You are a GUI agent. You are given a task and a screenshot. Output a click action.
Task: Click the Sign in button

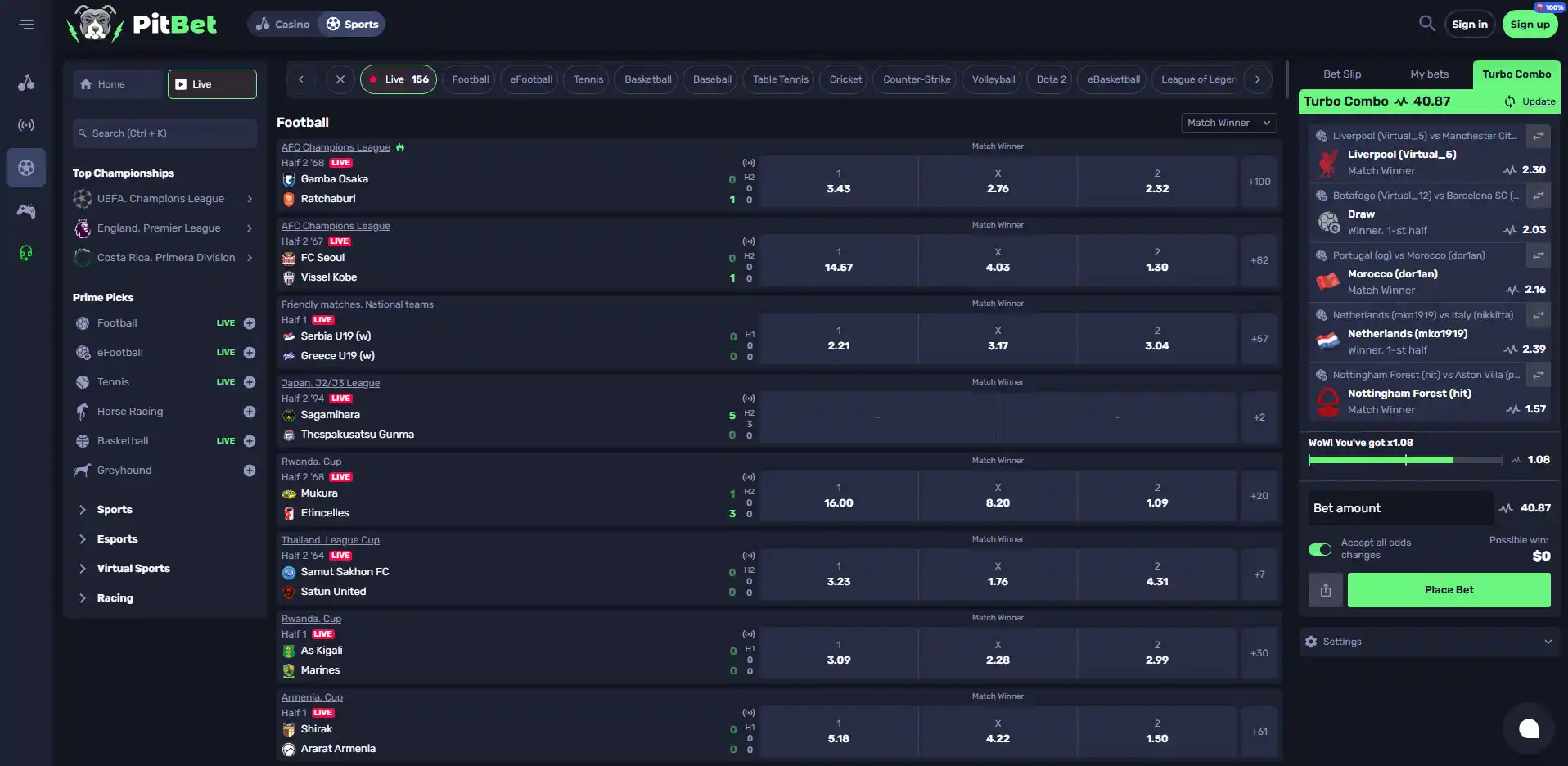click(1470, 25)
